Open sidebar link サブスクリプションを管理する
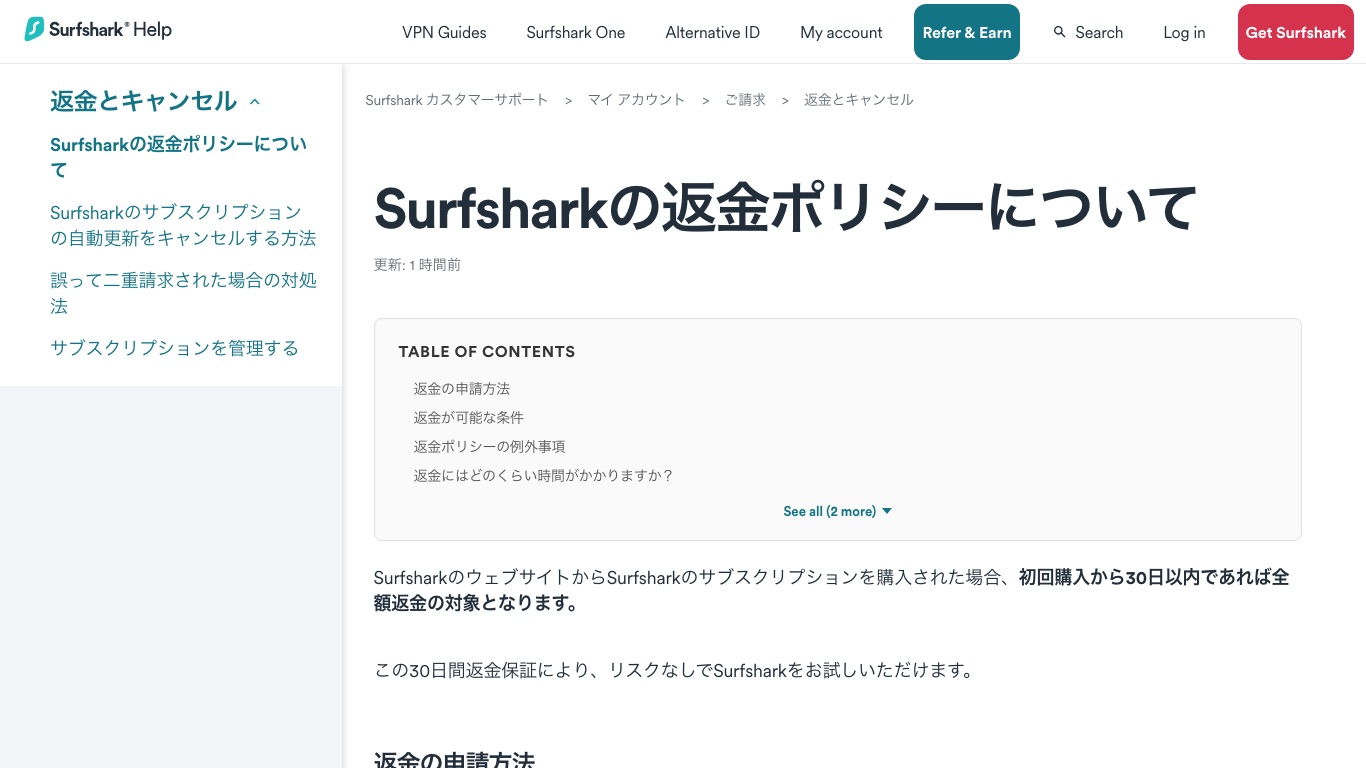Viewport: 1366px width, 768px height. [x=174, y=348]
